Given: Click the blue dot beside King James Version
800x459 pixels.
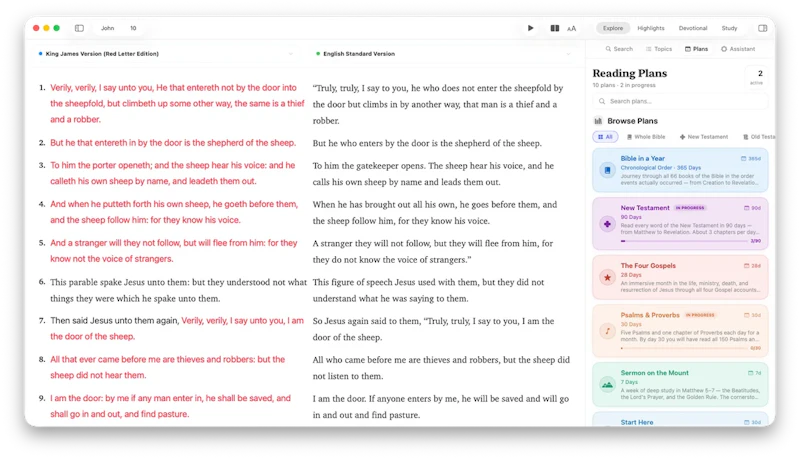Looking at the screenshot, I should pyautogui.click(x=40, y=54).
